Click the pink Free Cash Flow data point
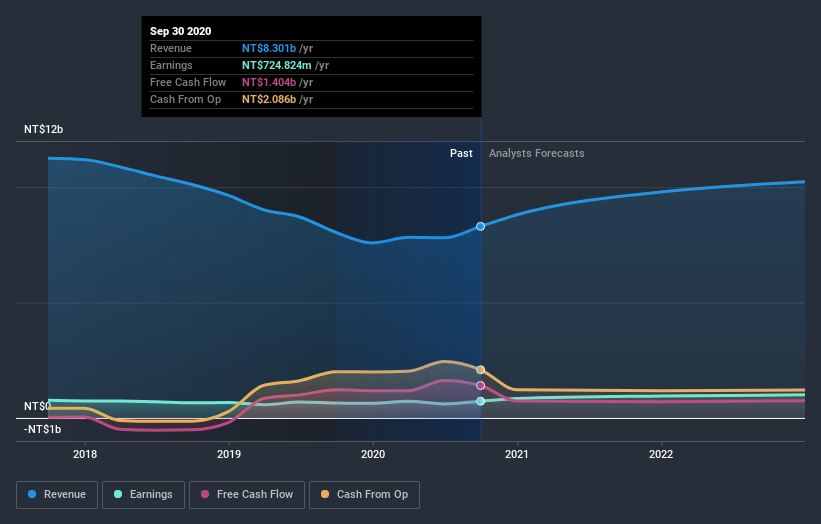 pyautogui.click(x=480, y=385)
